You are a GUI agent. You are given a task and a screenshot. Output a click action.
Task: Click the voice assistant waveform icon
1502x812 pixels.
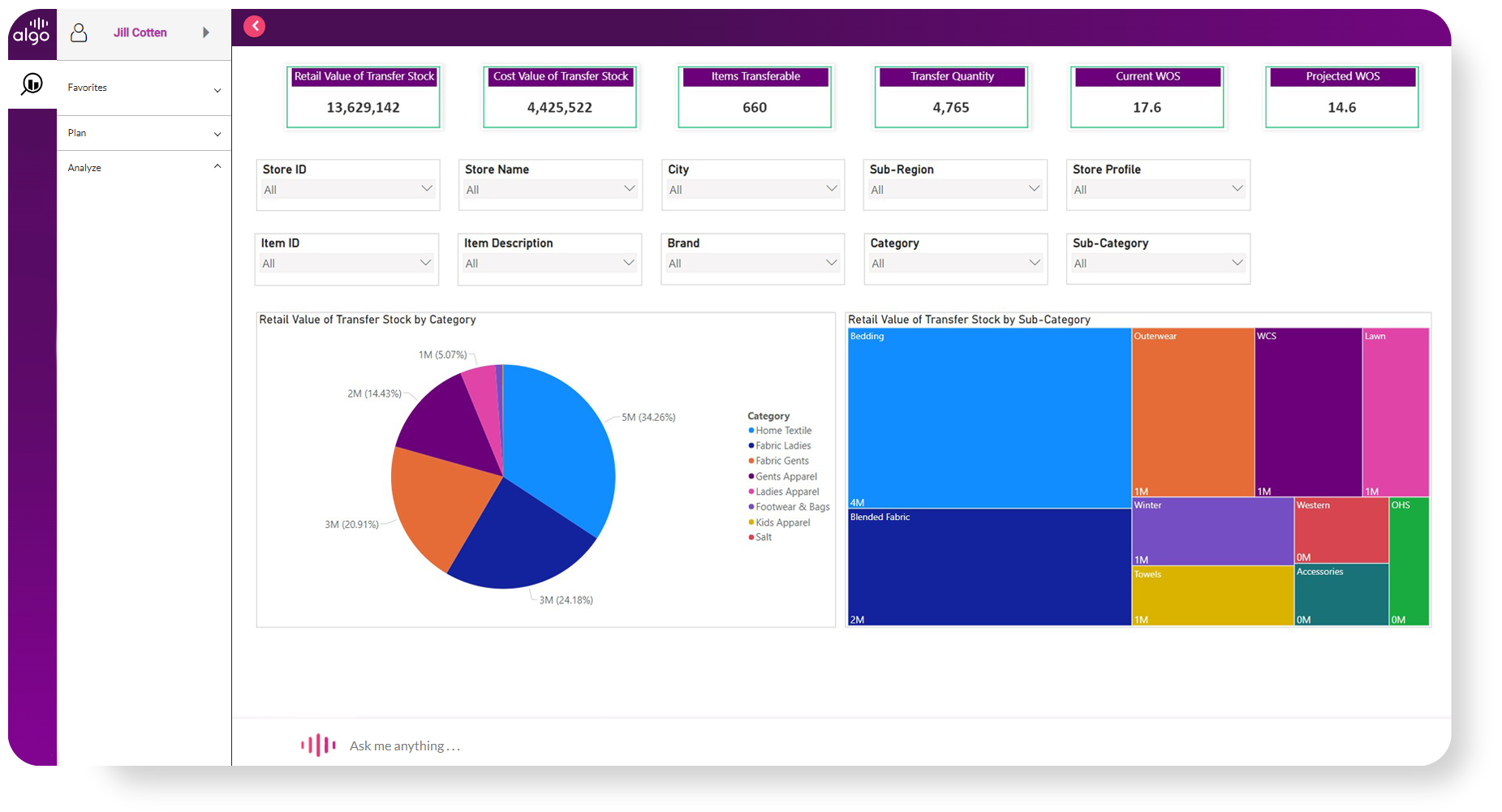[318, 745]
